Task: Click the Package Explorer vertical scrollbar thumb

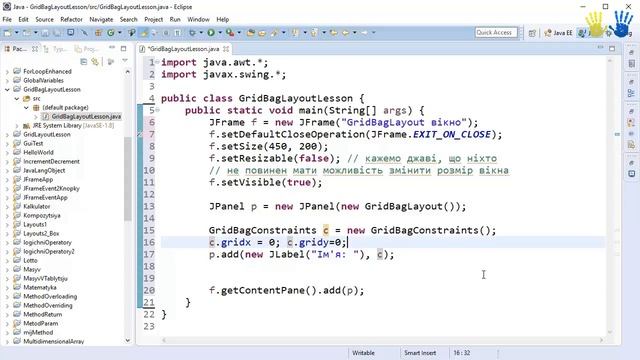Action: (x=128, y=178)
